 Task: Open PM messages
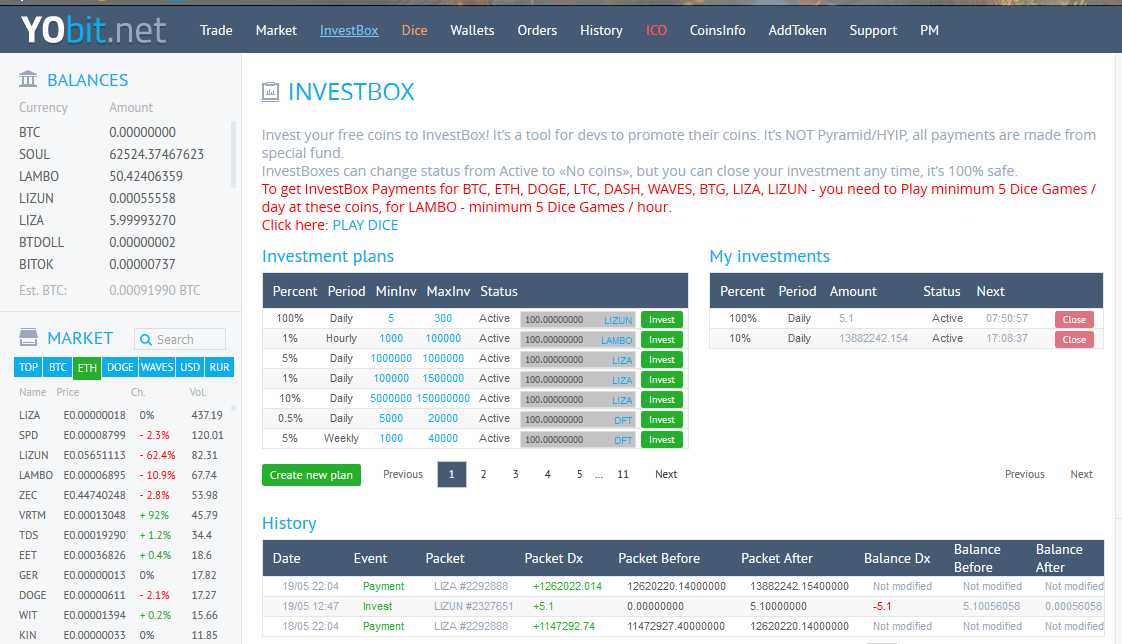pos(930,30)
